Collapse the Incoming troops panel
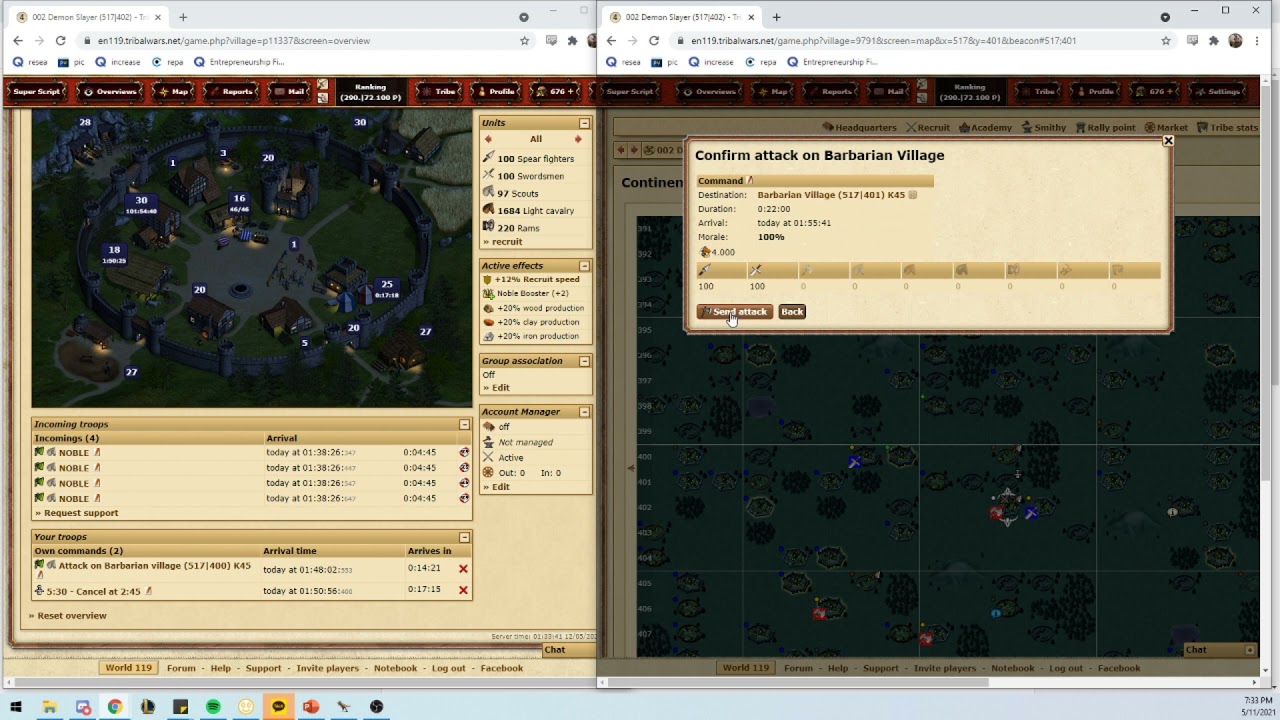 point(464,425)
